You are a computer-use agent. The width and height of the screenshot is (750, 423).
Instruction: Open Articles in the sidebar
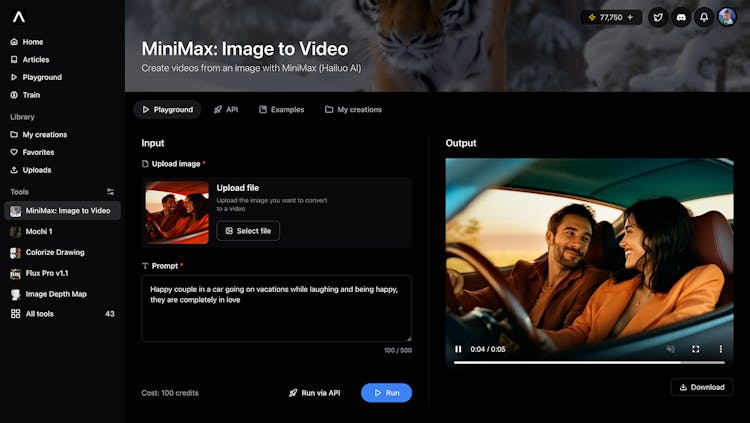[30, 59]
